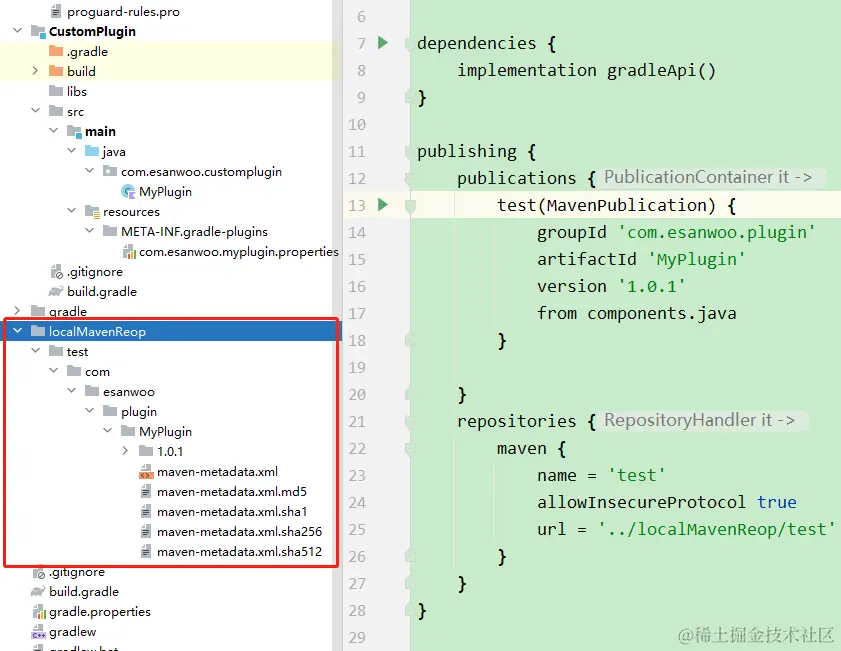Click line number 13 in gutter
The width and height of the screenshot is (841, 651).
pyautogui.click(x=357, y=205)
